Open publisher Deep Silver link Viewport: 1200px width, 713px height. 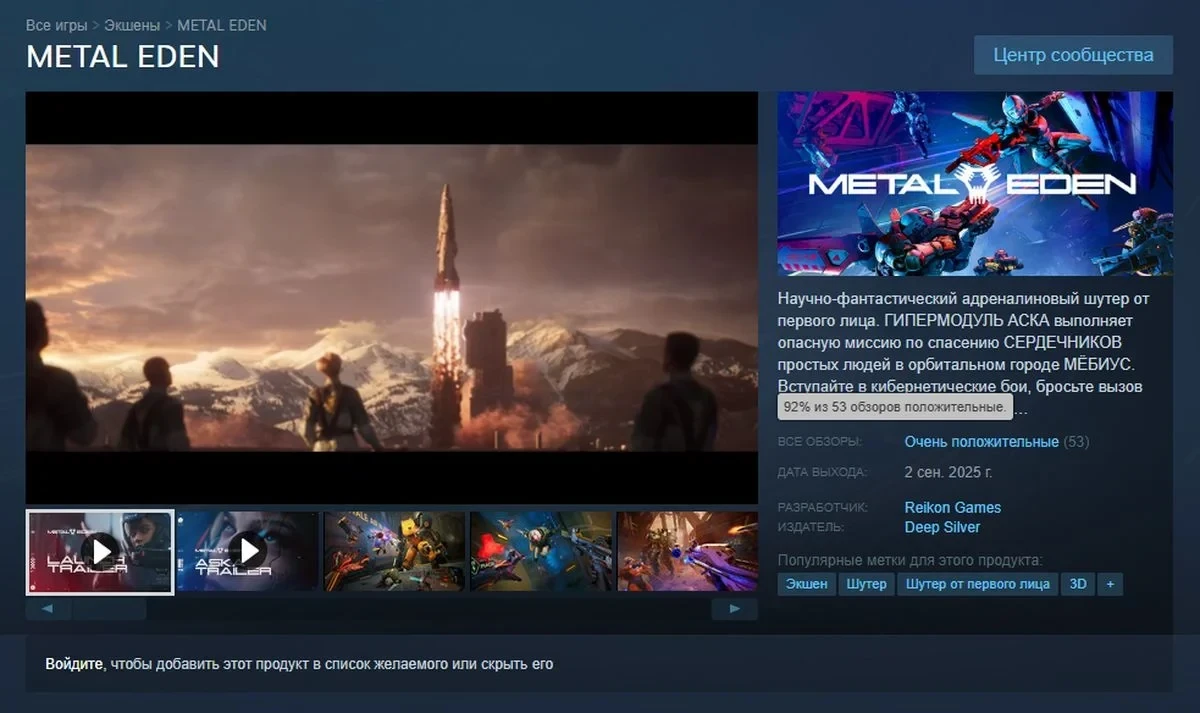pos(942,527)
